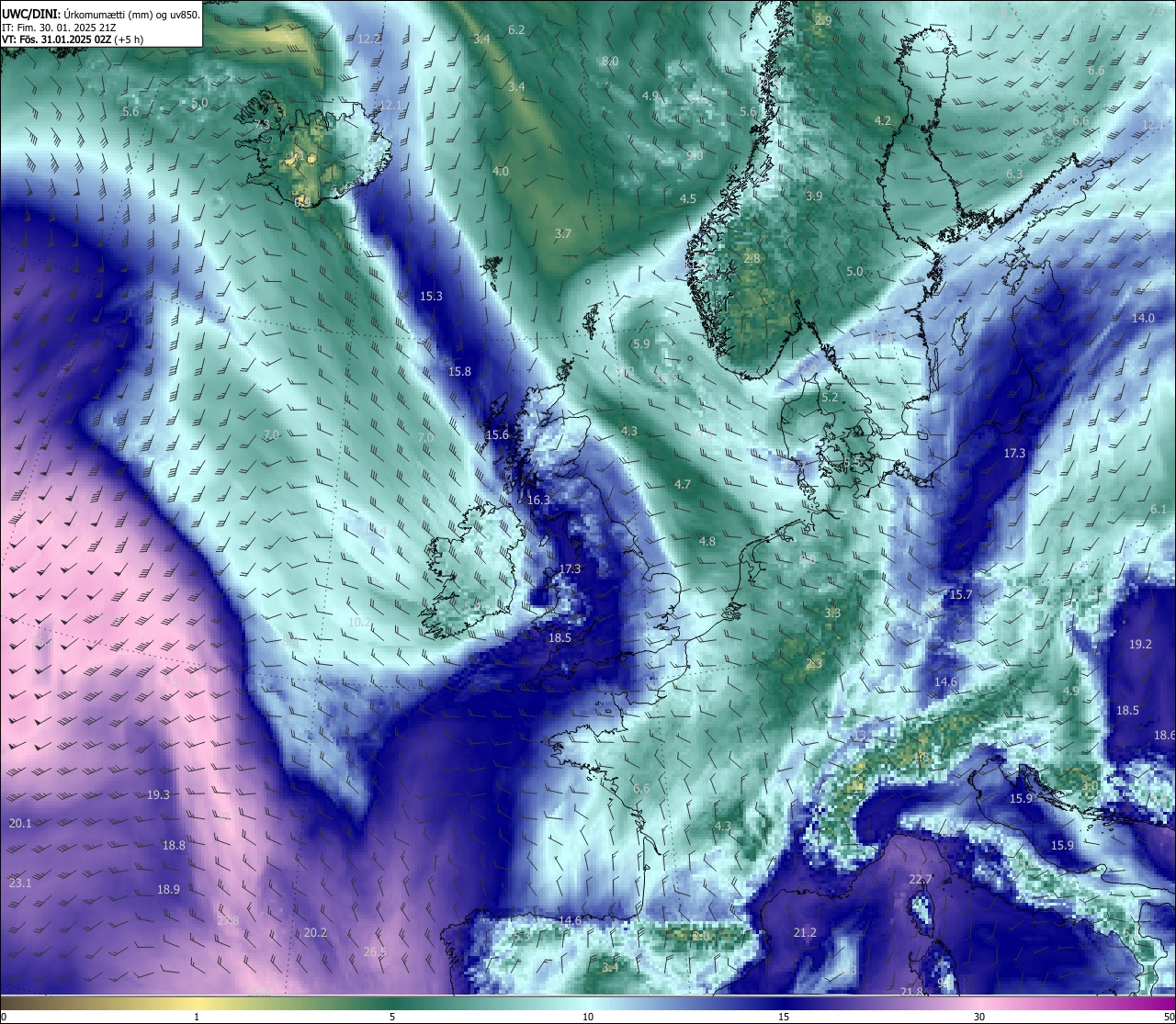Click the 5.9 value in North Sea
The height and width of the screenshot is (1024, 1176).
pos(641,343)
